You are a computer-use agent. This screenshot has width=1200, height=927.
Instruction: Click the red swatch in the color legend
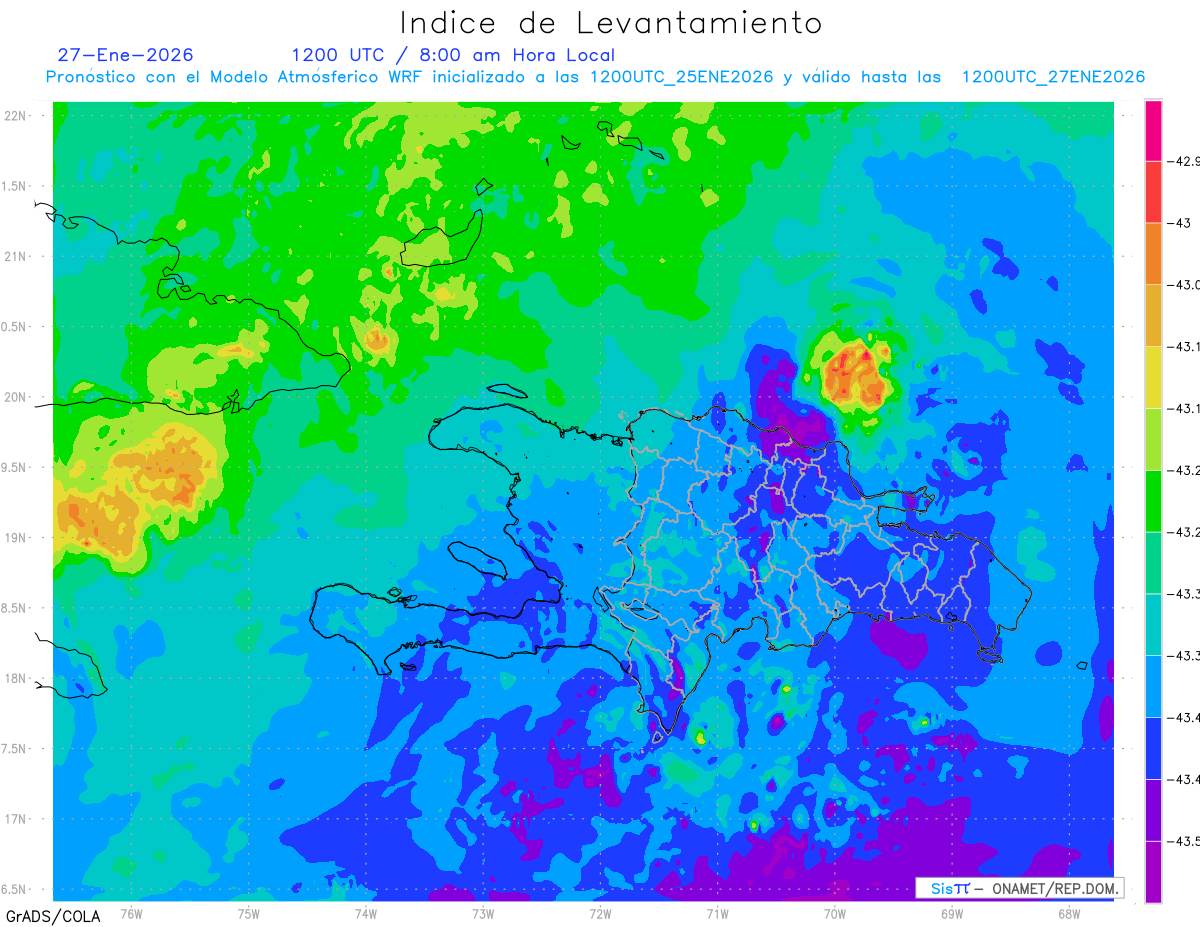[1153, 192]
